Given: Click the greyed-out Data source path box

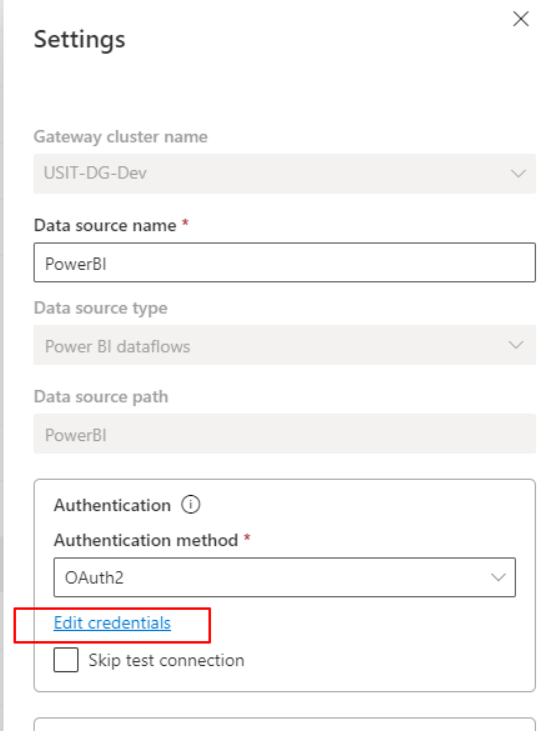Looking at the screenshot, I should 284,434.
